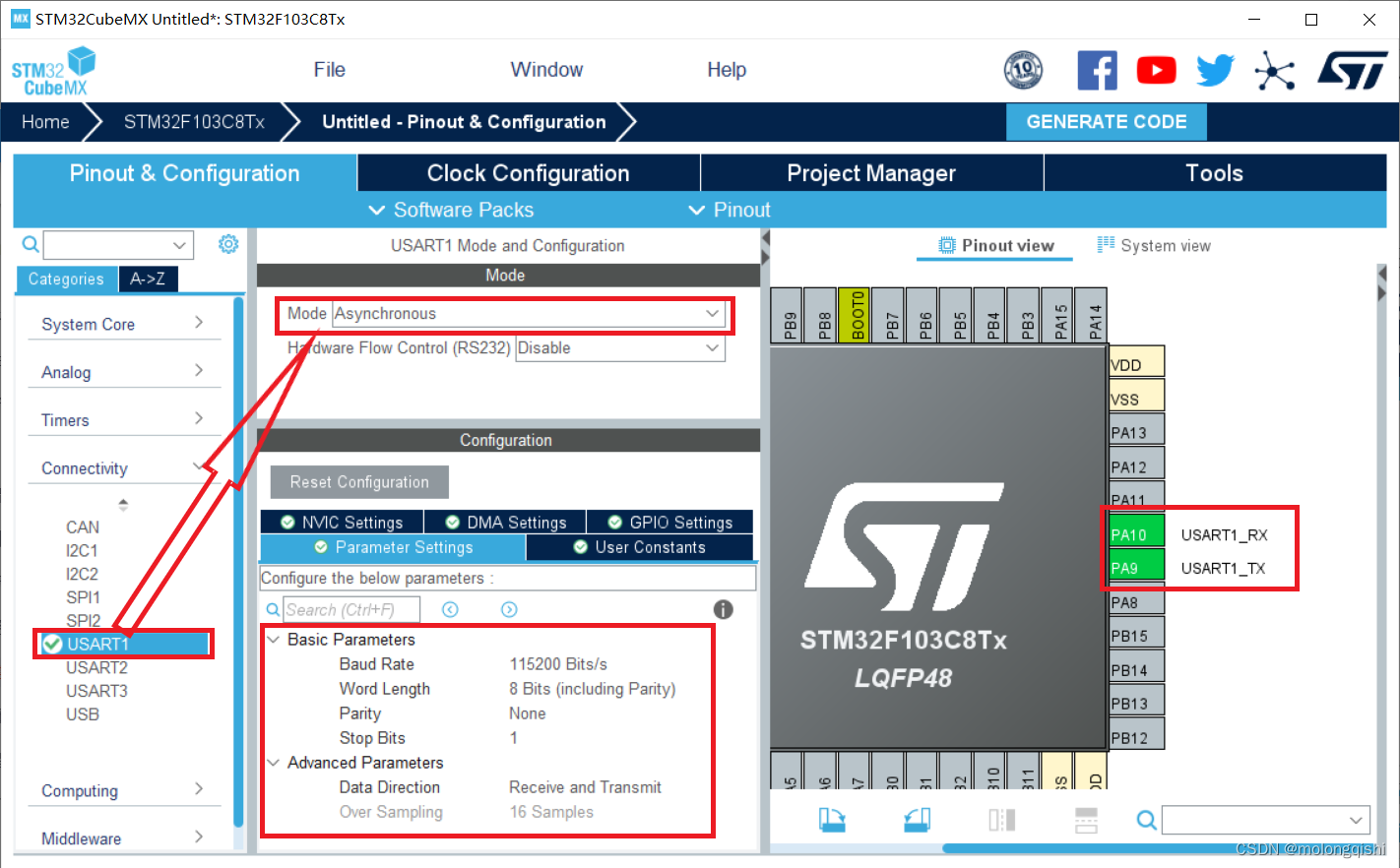Go to next search result arrow

[x=509, y=609]
